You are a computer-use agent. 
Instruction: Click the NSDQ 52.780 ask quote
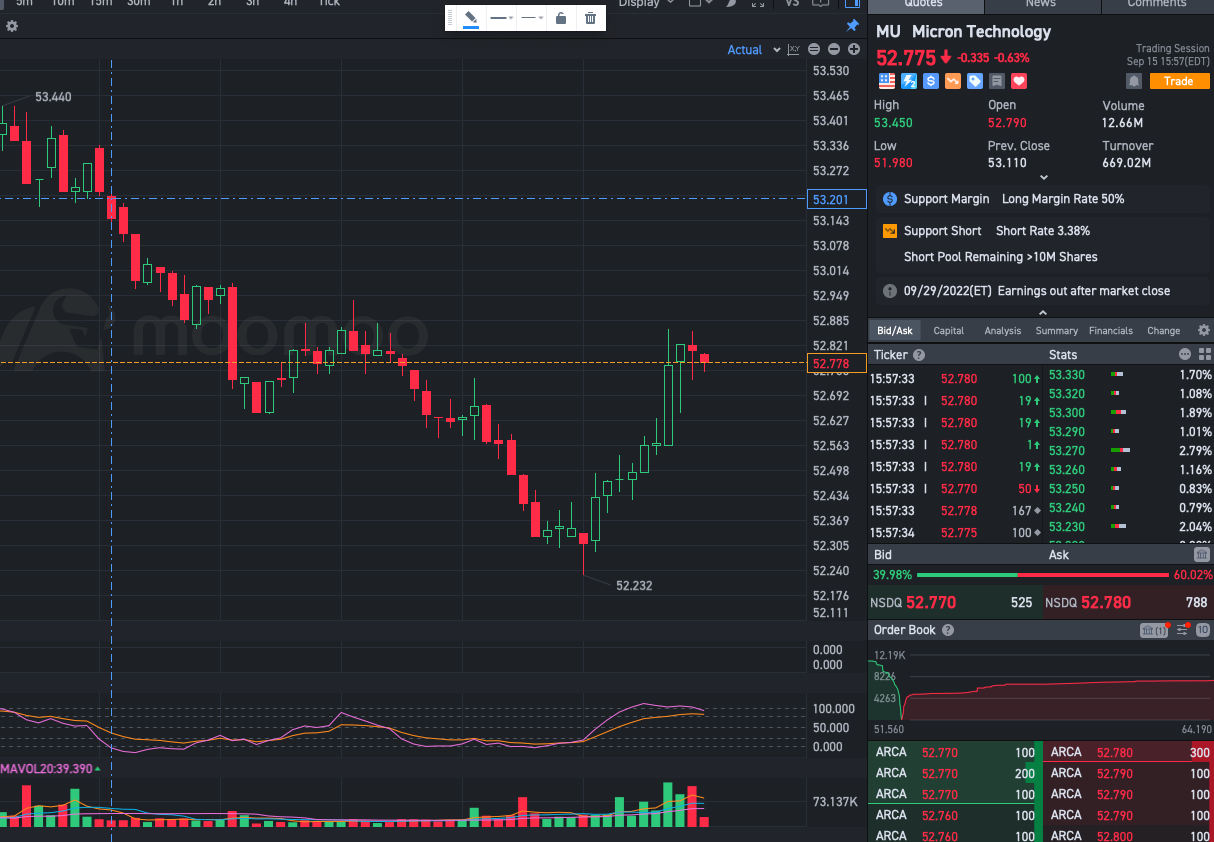click(x=1128, y=603)
